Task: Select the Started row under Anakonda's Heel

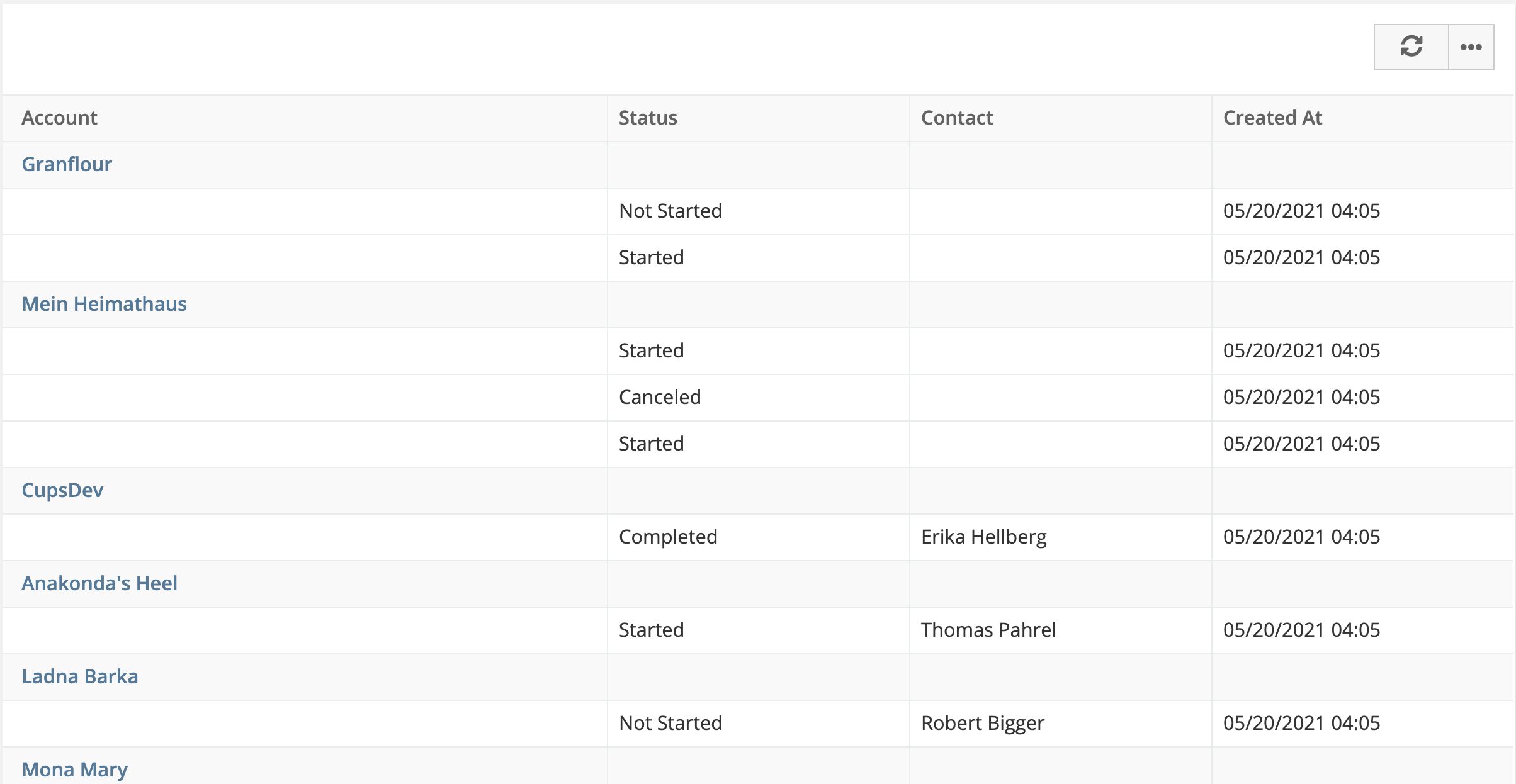Action: [758, 630]
